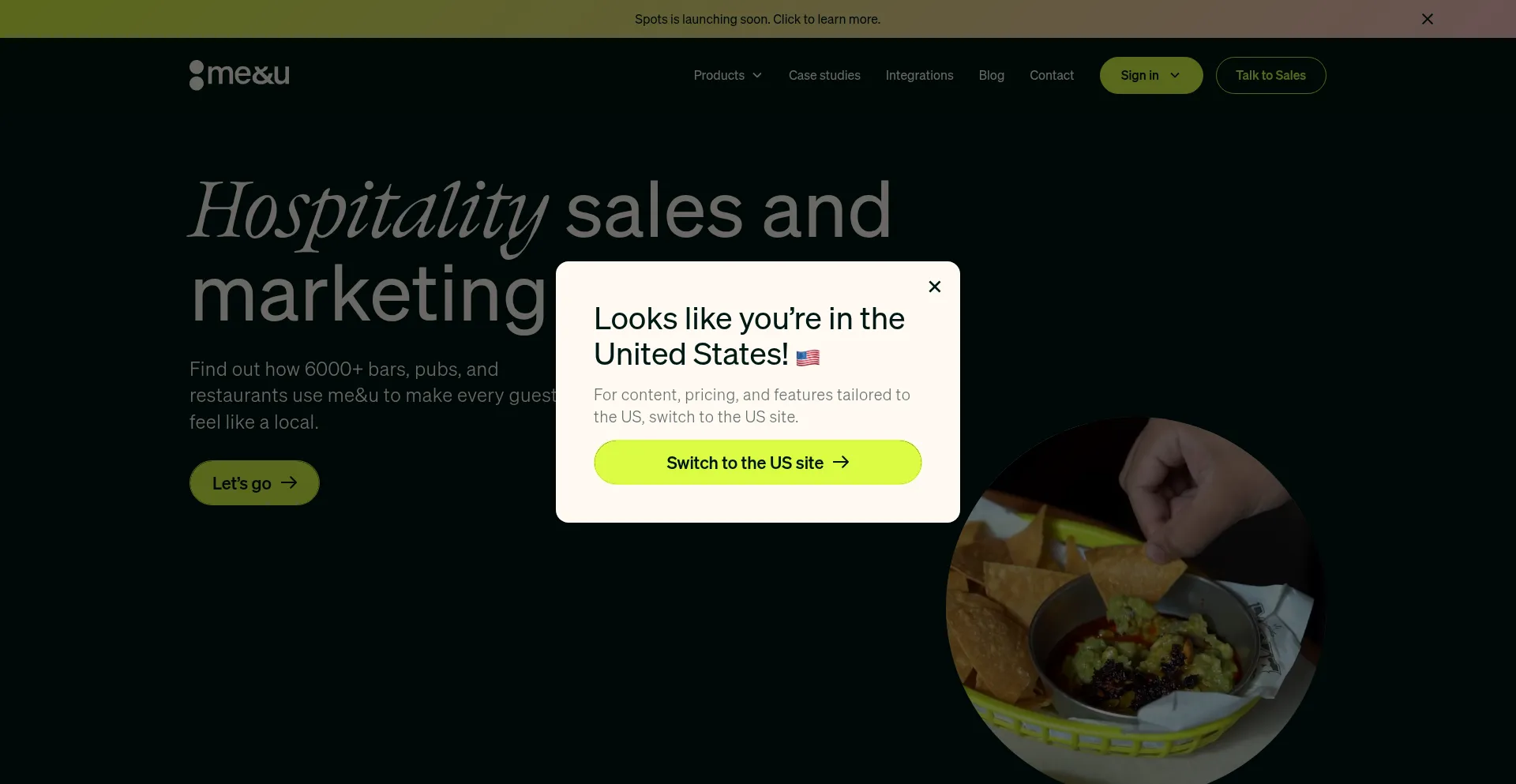Click the nachos and guacamole circular image
This screenshot has width=1516, height=784.
pyautogui.click(x=1135, y=600)
